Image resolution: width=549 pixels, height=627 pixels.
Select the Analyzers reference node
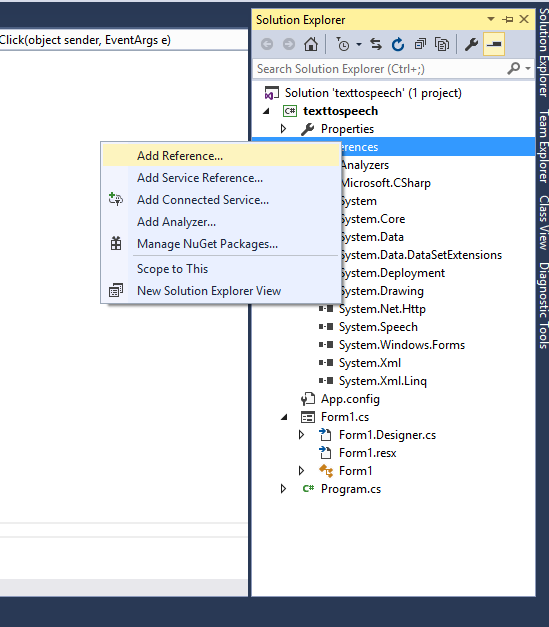click(x=365, y=165)
